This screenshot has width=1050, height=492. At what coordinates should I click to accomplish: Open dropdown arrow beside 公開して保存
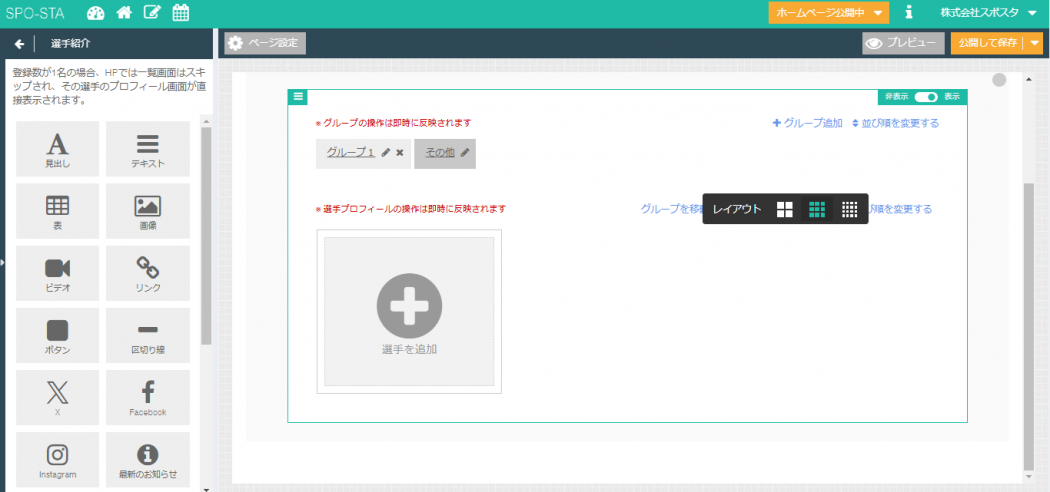[1035, 43]
